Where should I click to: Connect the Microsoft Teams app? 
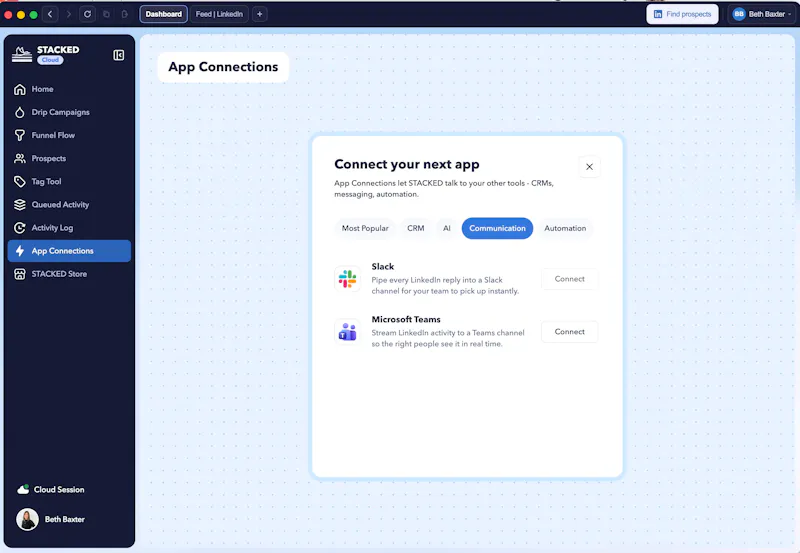569,332
